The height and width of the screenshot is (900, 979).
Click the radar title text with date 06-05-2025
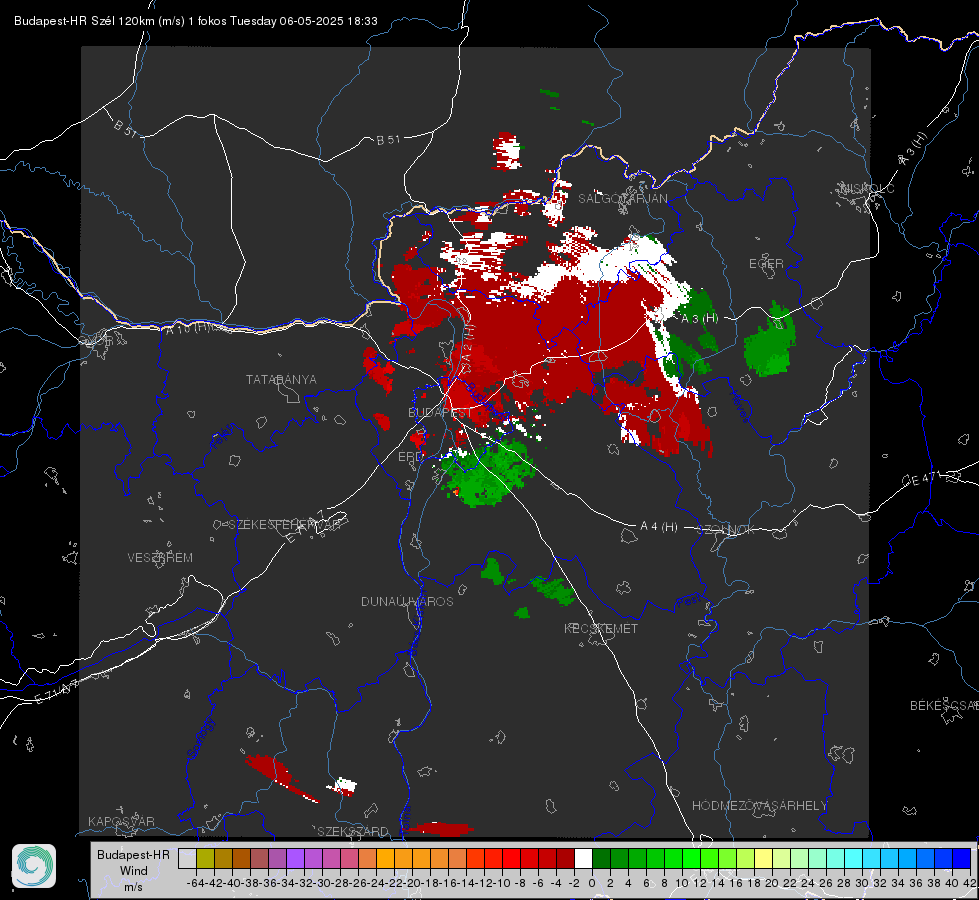pyautogui.click(x=196, y=21)
